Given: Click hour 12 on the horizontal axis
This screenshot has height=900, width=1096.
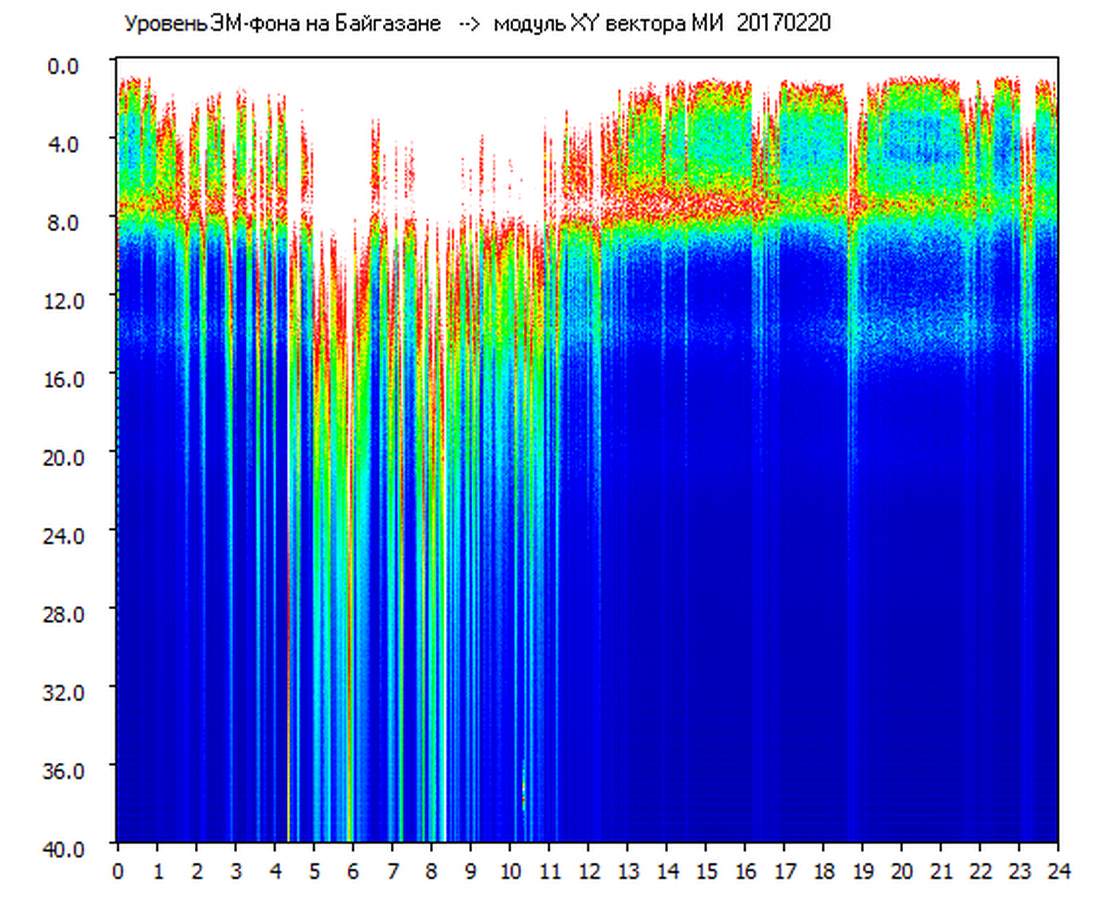Looking at the screenshot, I should point(588,871).
